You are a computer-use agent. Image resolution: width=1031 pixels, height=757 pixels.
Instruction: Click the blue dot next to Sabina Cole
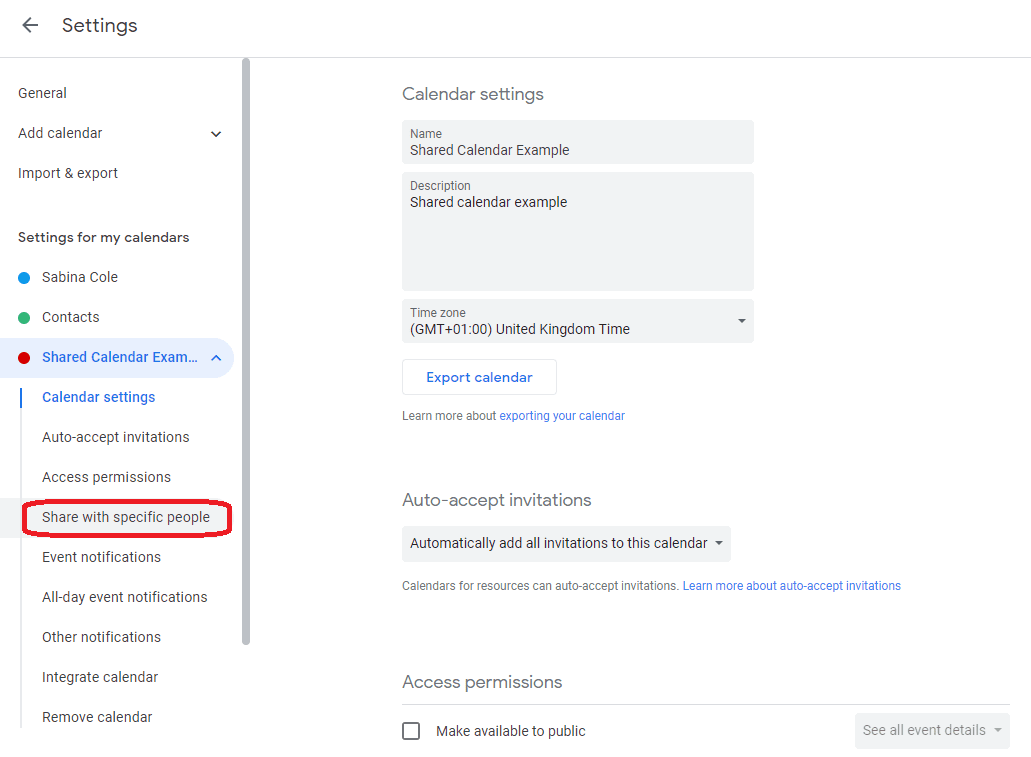24,278
